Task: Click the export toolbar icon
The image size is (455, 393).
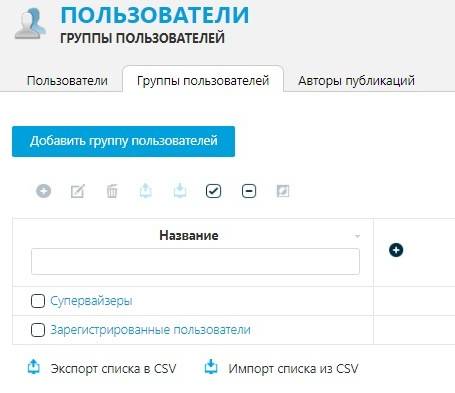Action: point(146,191)
